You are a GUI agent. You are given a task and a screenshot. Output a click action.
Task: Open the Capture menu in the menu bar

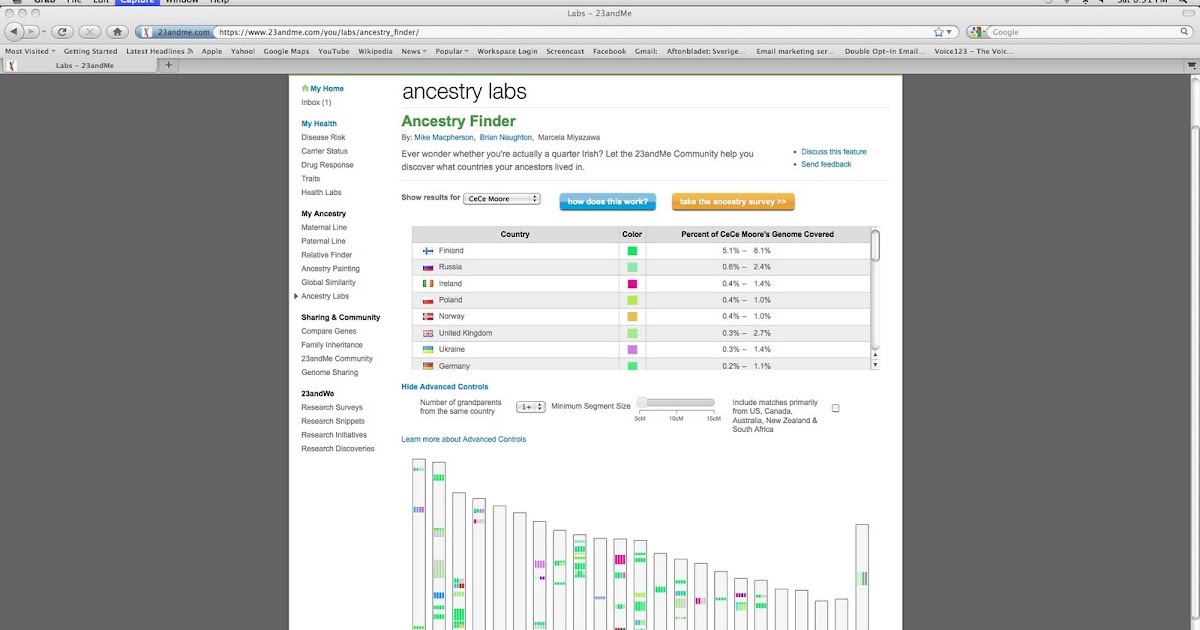point(139,2)
